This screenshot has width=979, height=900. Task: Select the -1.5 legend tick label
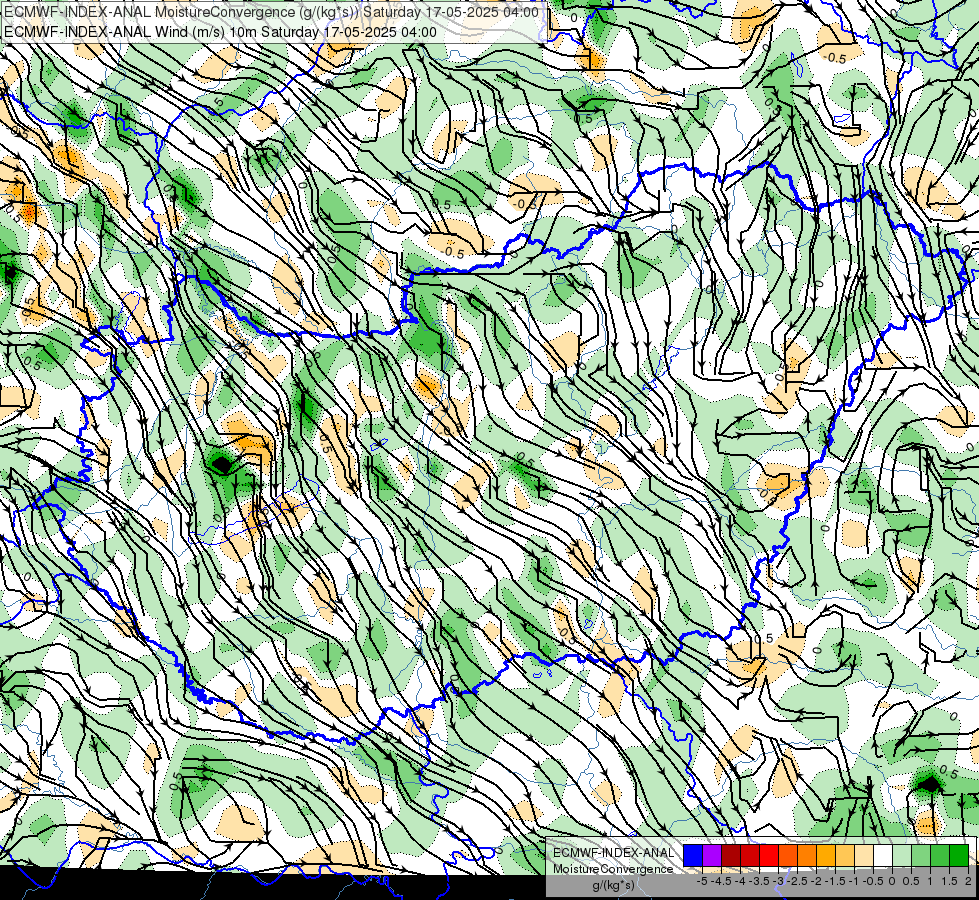tap(835, 881)
